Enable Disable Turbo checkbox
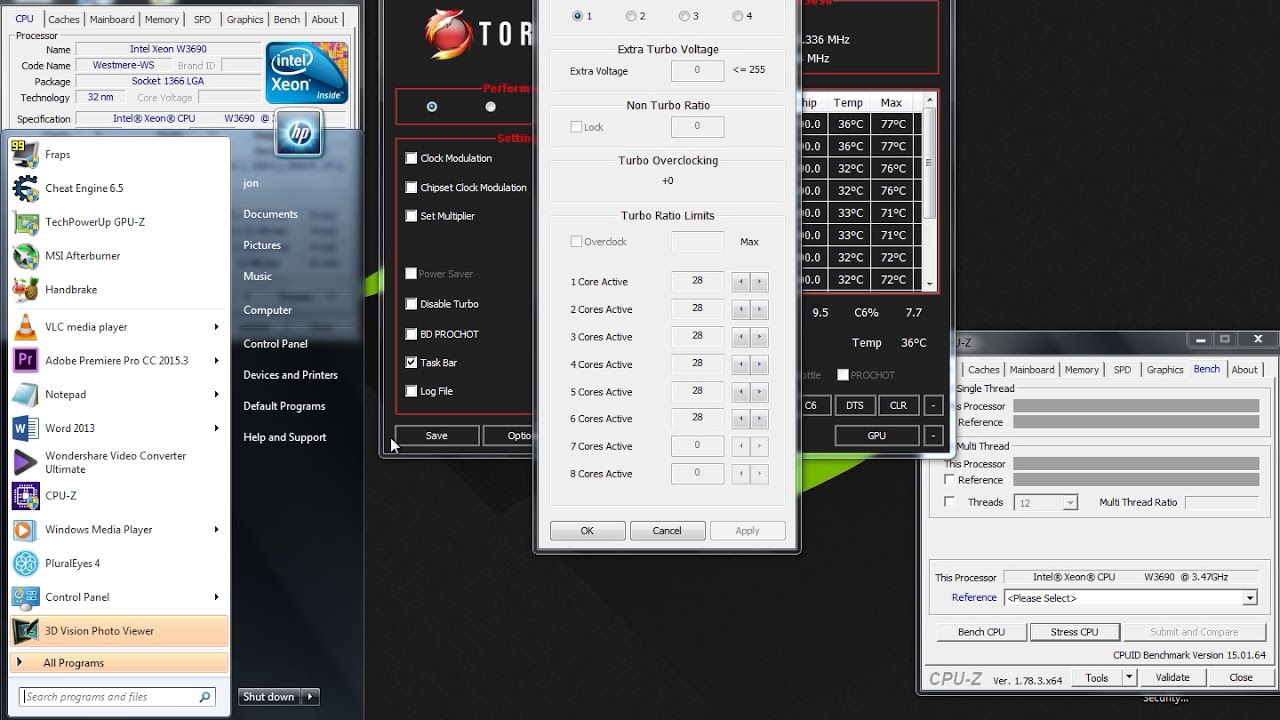 (x=411, y=304)
